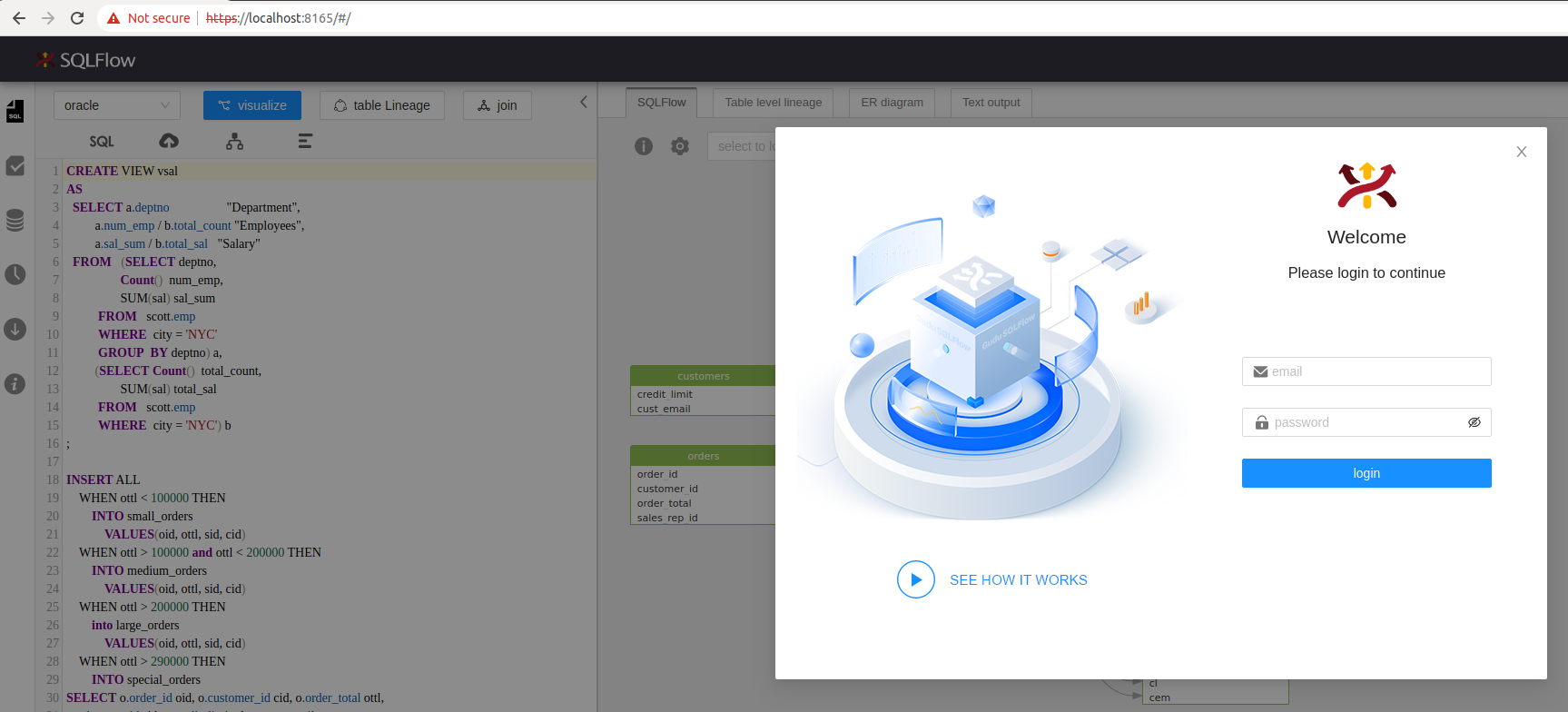Switch to Table level lineage tab
Viewport: 1568px width, 712px height.
click(774, 103)
